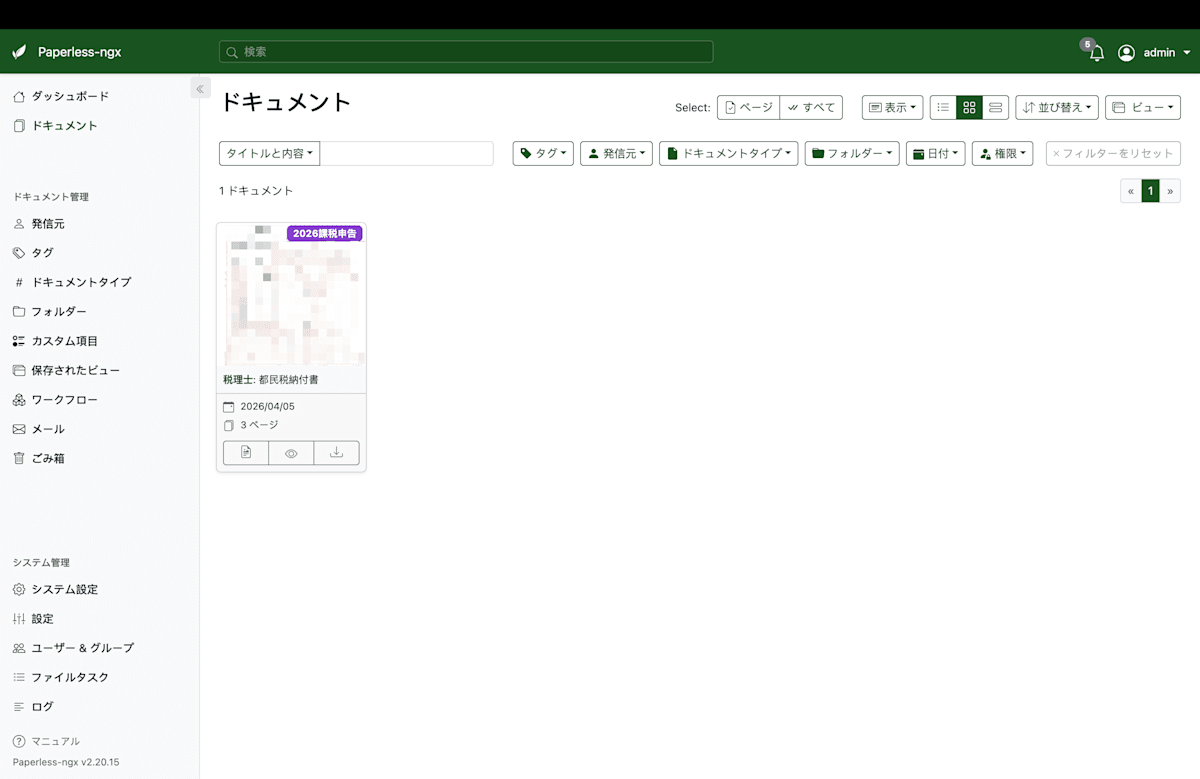Click Paperless-ngx v2.20.15 version text
This screenshot has width=1200, height=779.
point(66,762)
